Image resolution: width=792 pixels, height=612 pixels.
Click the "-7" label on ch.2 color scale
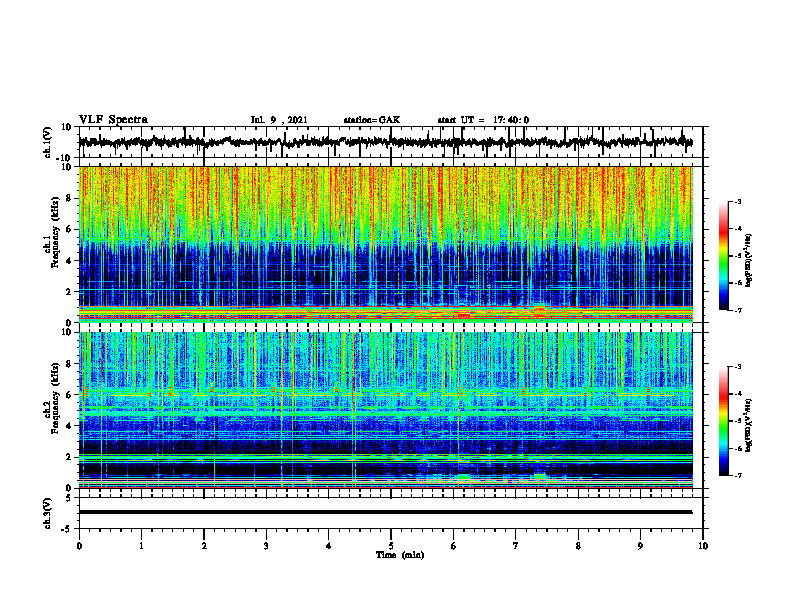click(738, 475)
